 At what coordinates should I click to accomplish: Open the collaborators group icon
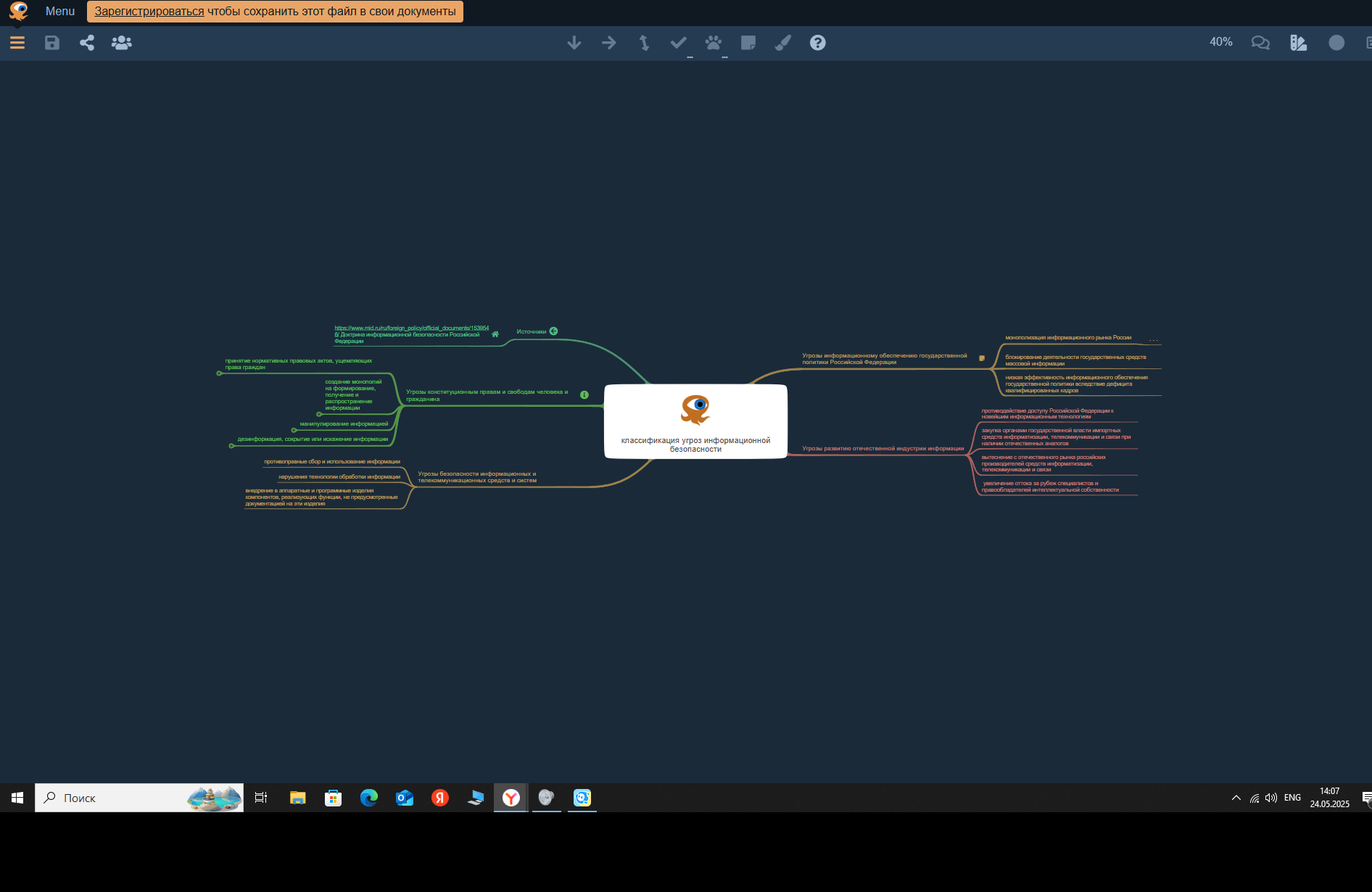coord(122,43)
